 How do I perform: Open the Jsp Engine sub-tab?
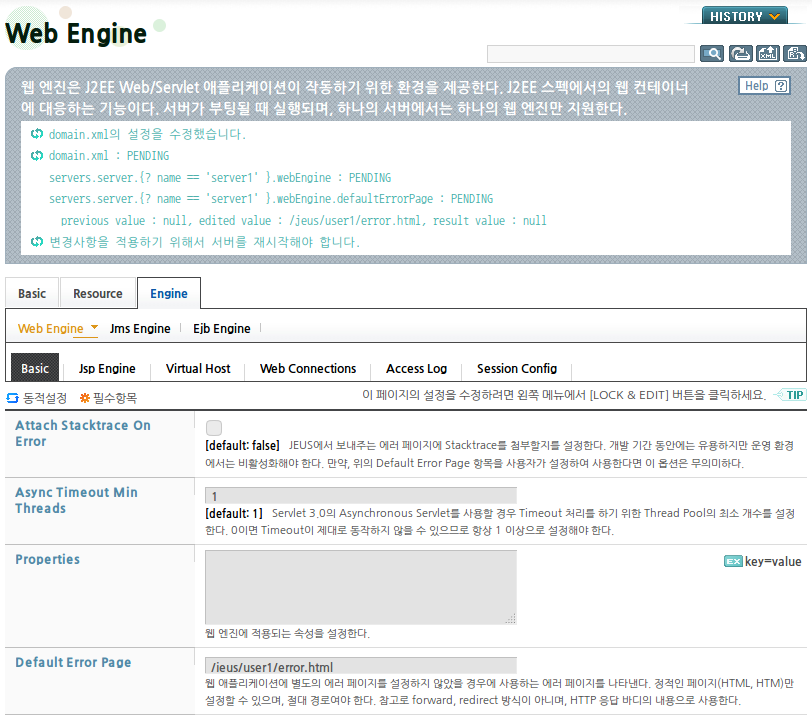click(107, 368)
